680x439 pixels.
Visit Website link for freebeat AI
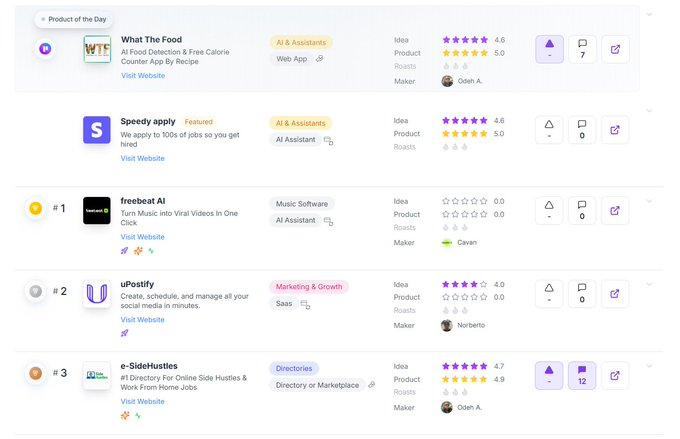point(142,237)
